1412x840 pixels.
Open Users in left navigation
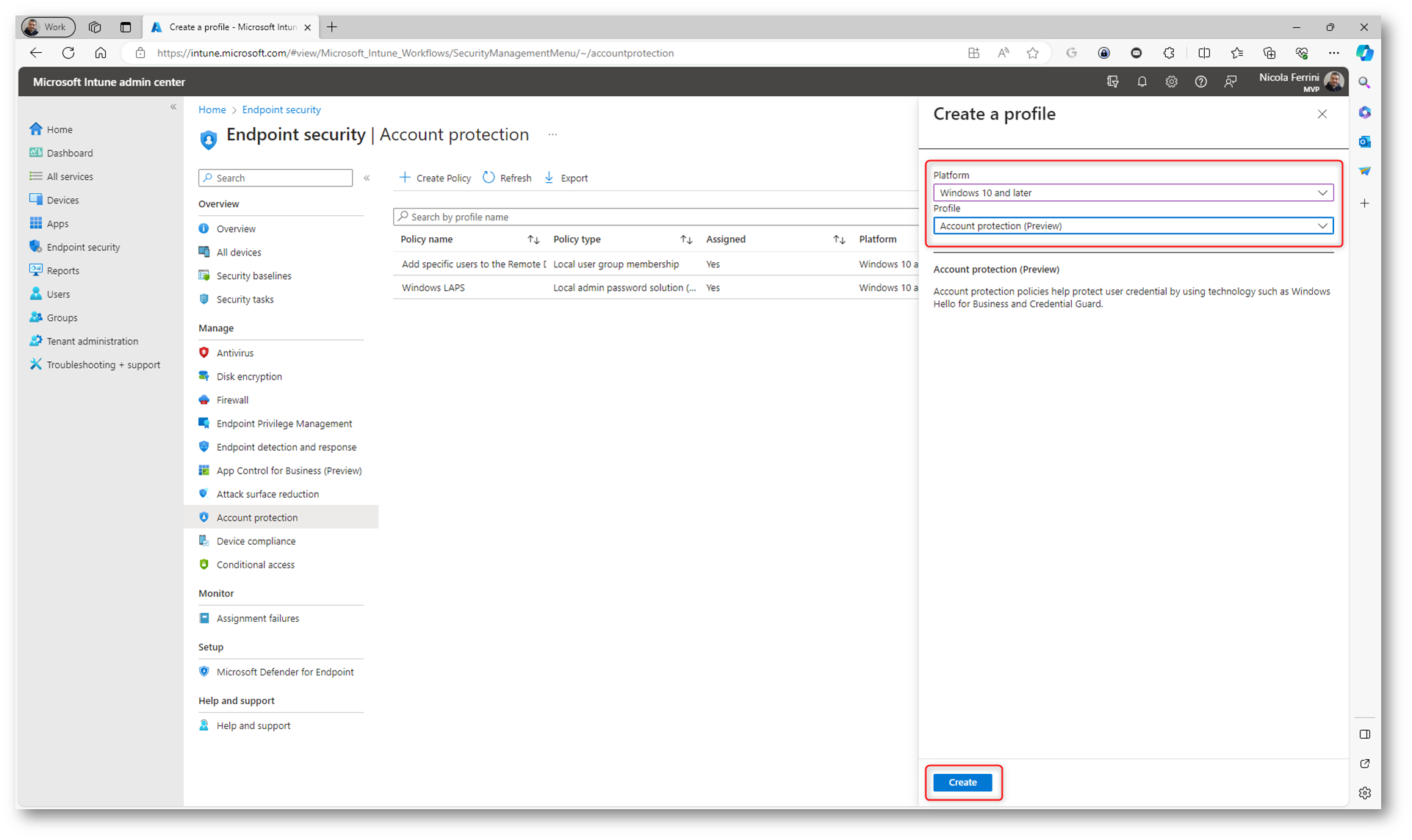point(49,294)
